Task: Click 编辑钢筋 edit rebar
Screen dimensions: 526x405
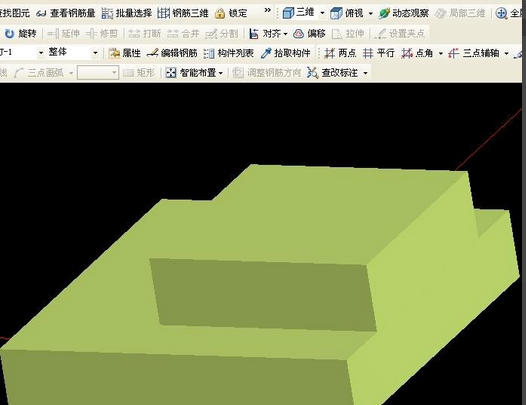Action: (172, 53)
